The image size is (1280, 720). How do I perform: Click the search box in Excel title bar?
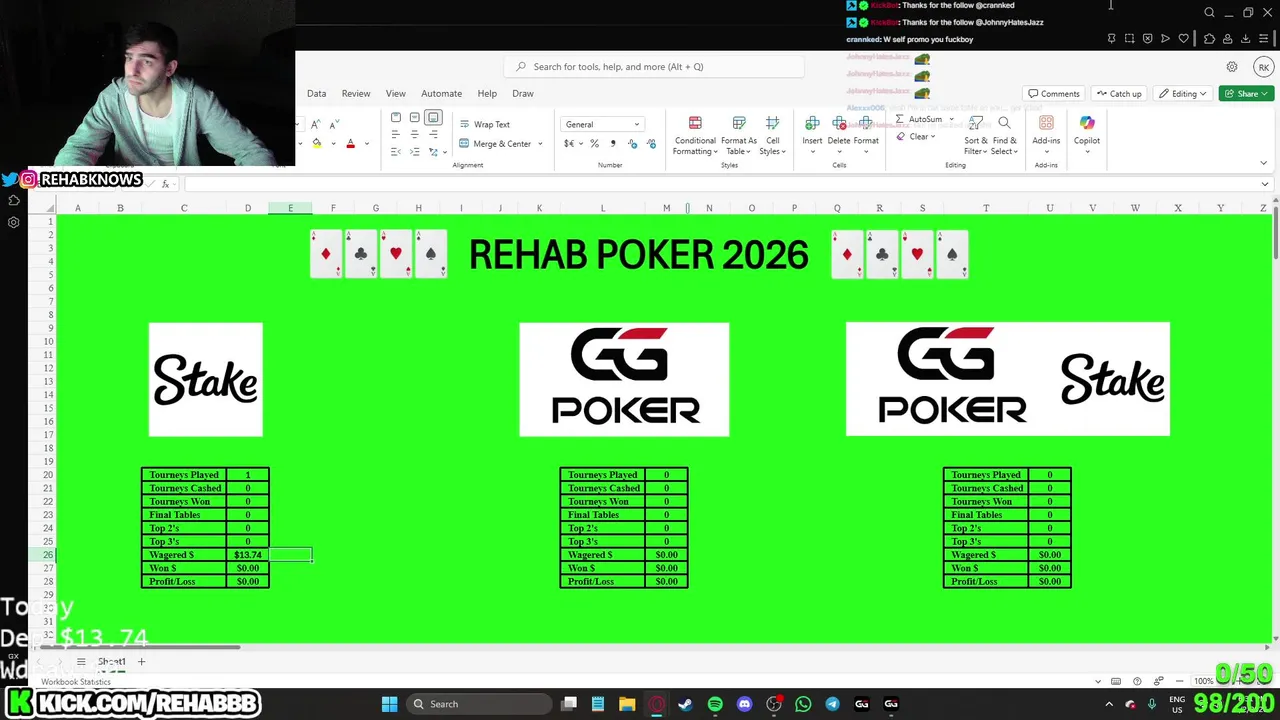[x=654, y=67]
